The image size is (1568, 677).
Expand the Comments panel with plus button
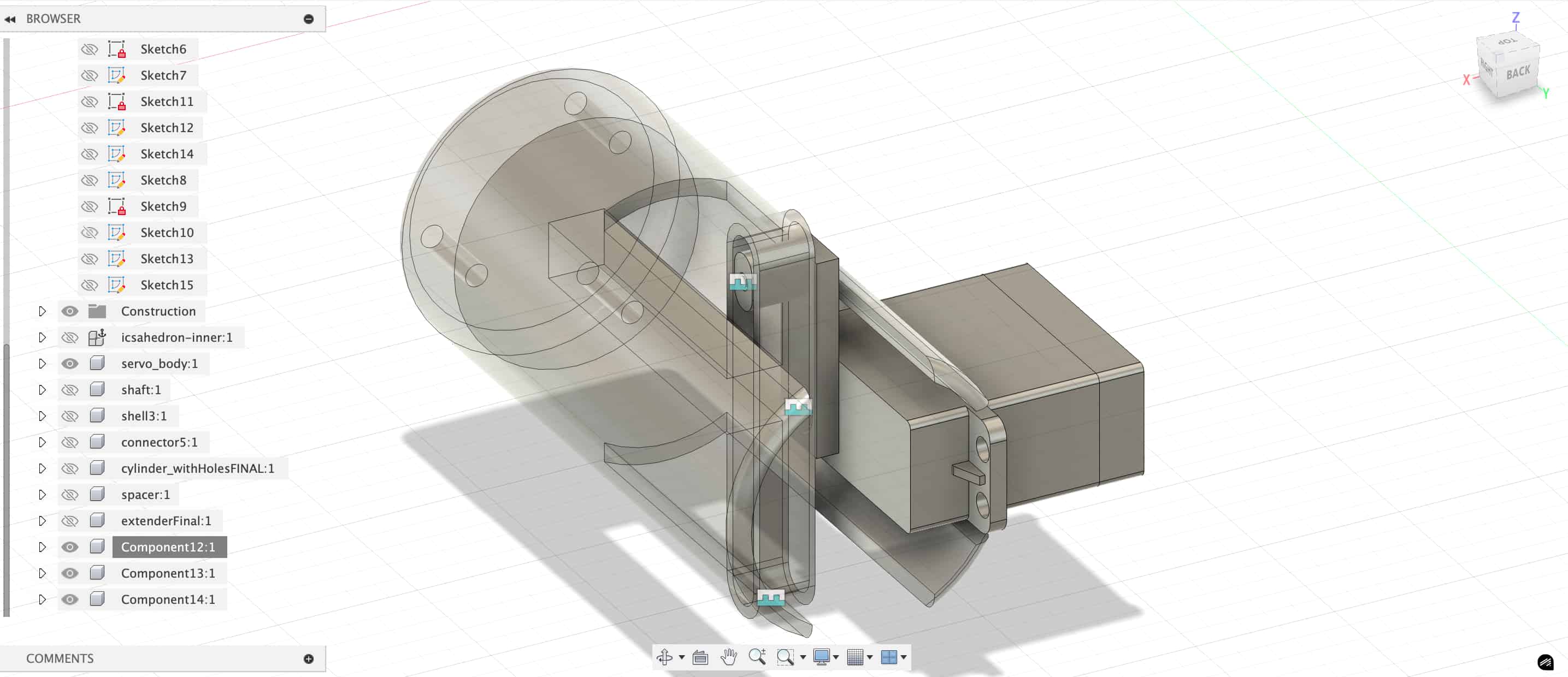(x=309, y=659)
